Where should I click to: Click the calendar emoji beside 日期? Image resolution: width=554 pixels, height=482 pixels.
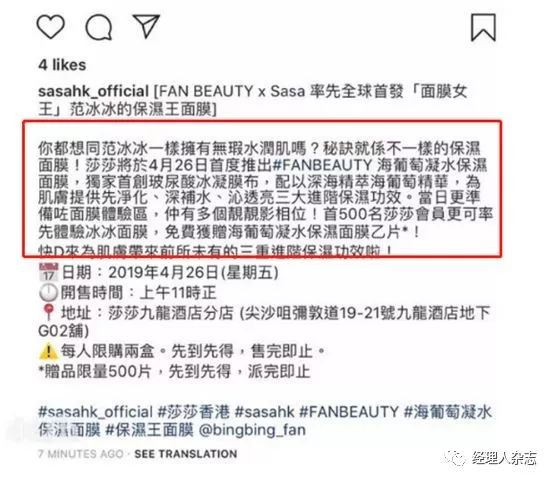(48, 272)
